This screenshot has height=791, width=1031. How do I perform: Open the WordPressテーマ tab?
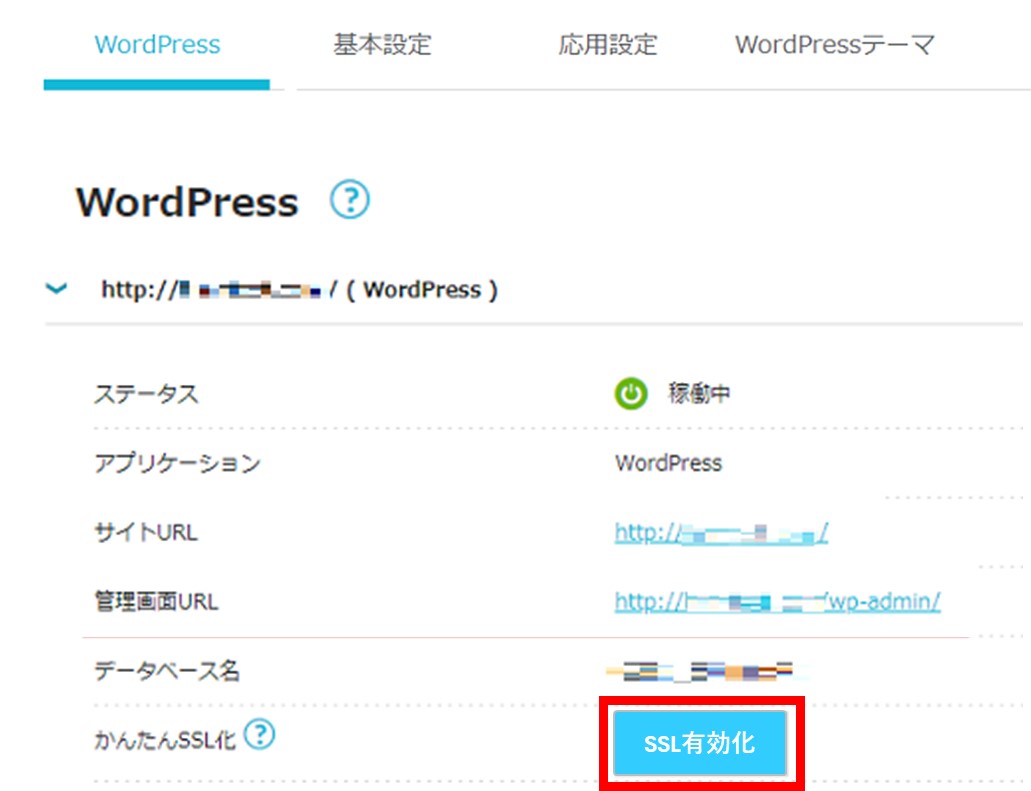[x=834, y=45]
